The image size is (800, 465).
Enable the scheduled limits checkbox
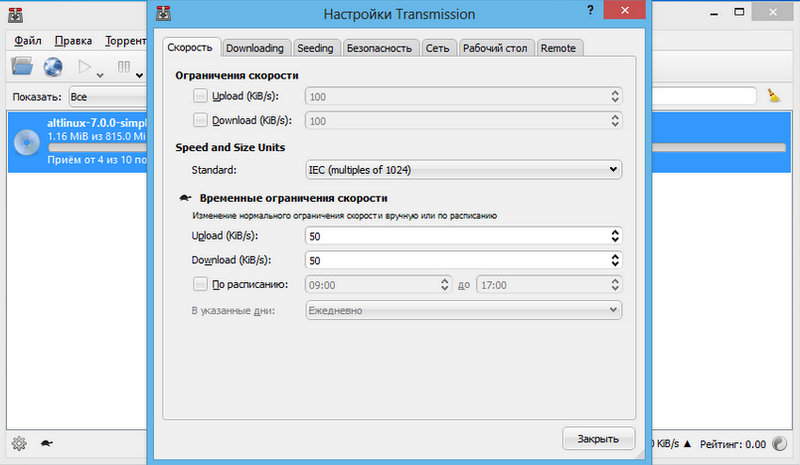click(200, 284)
